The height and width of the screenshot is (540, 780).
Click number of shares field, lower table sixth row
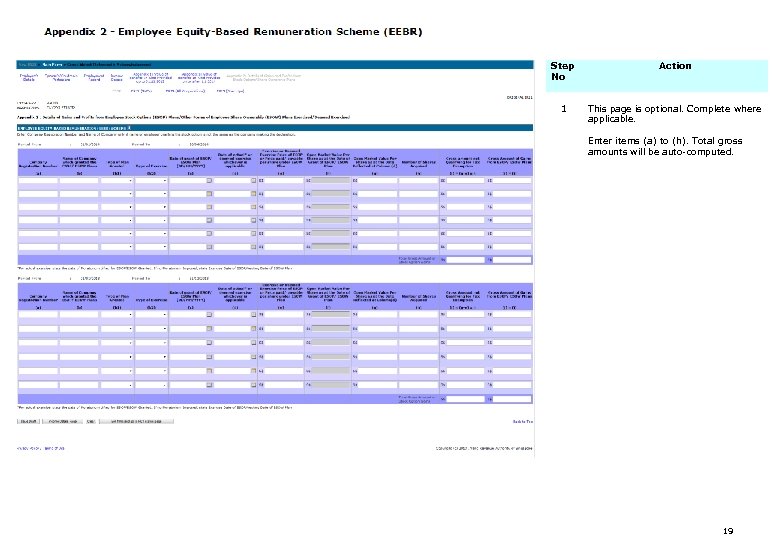tap(418, 385)
